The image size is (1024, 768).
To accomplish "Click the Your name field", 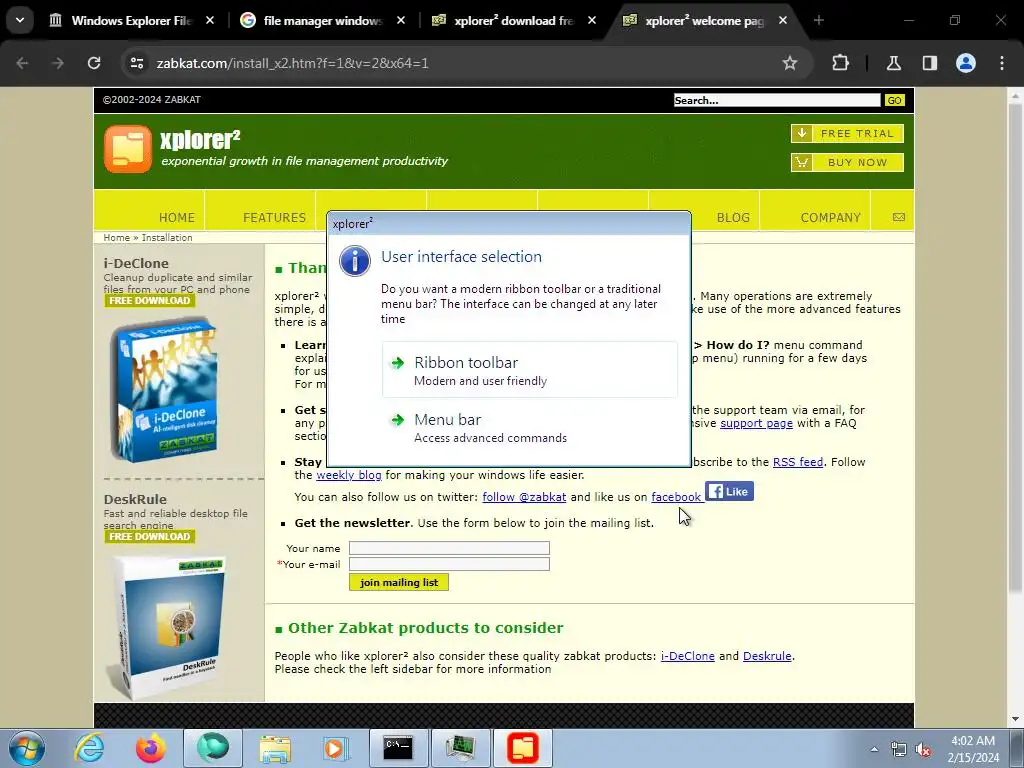I will tap(449, 548).
